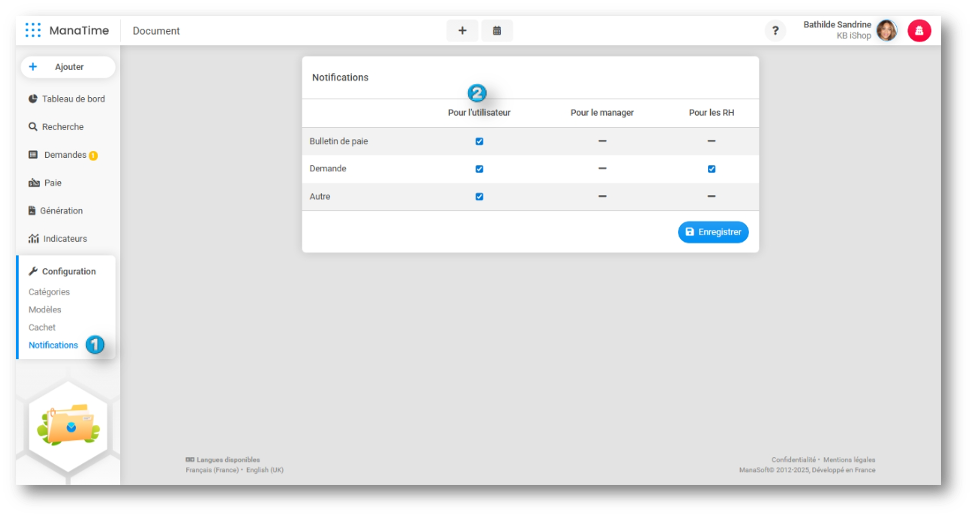Click the Pour les RH column header
The image size is (972, 516).
[x=712, y=113]
